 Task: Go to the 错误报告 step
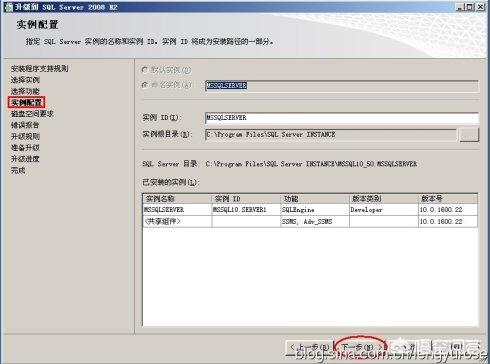point(25,125)
